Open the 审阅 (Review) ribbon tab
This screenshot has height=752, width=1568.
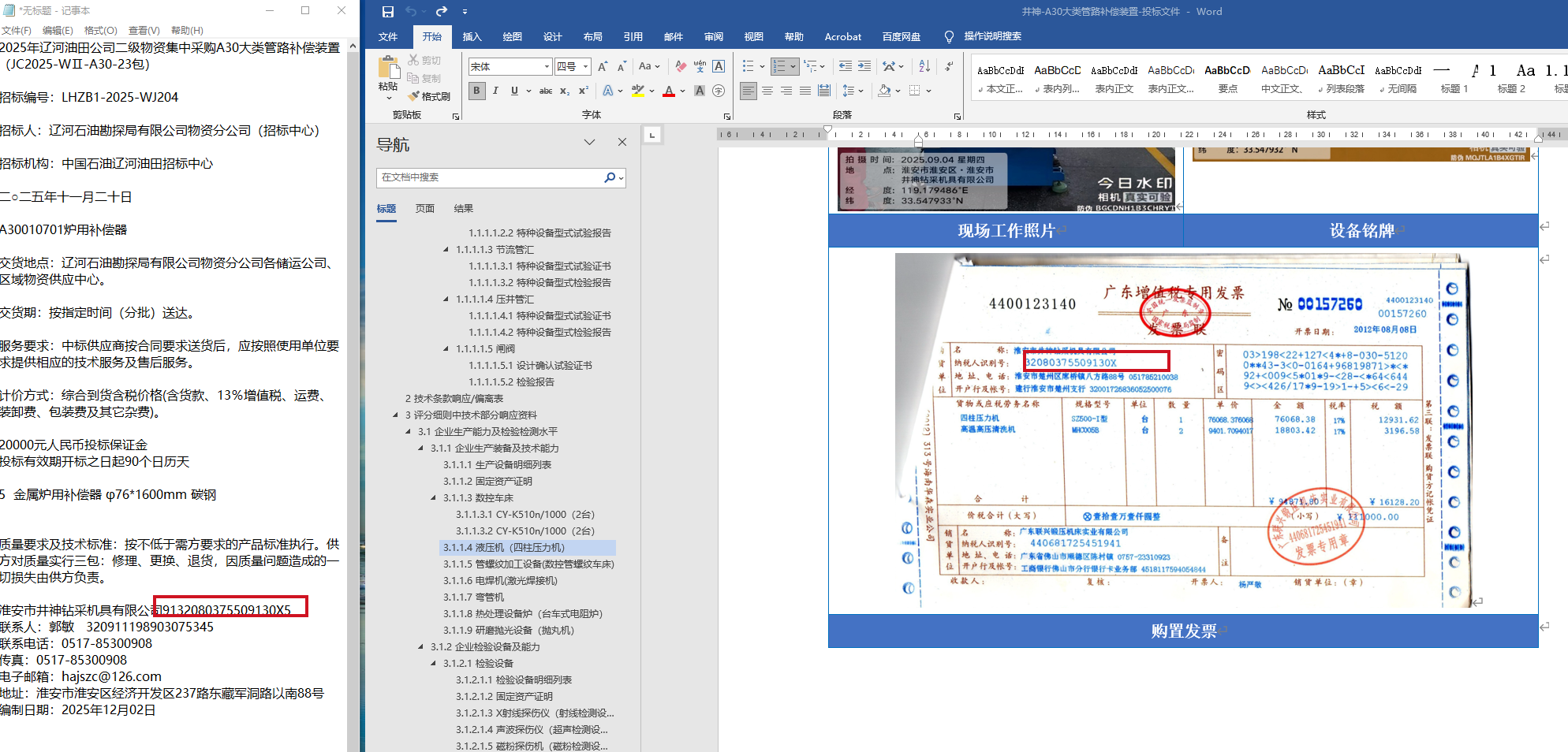[x=714, y=36]
